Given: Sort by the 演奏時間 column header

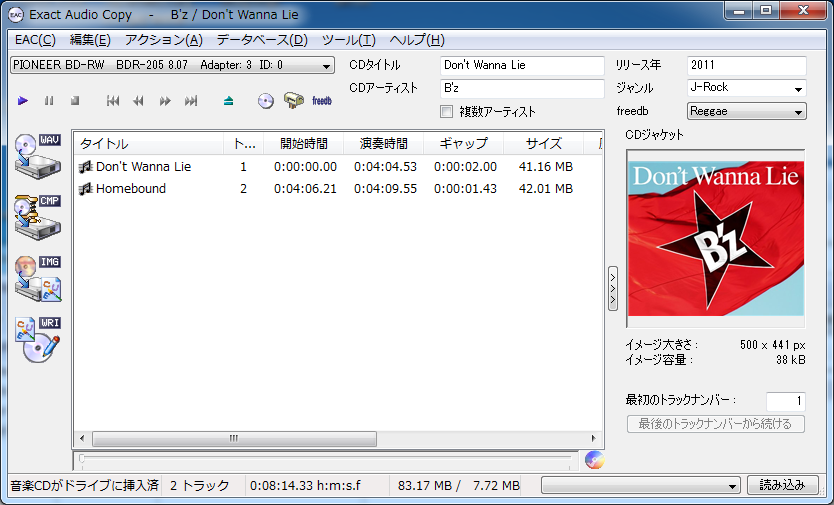Looking at the screenshot, I should click(383, 143).
